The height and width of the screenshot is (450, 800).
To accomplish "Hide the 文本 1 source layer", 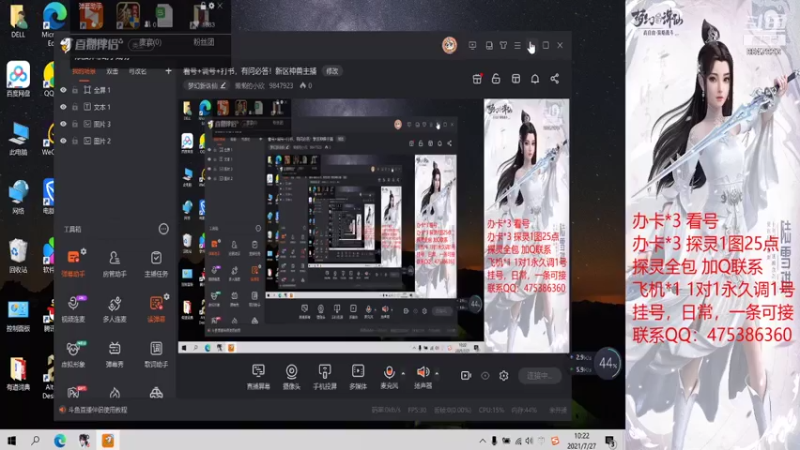I will pos(63,107).
